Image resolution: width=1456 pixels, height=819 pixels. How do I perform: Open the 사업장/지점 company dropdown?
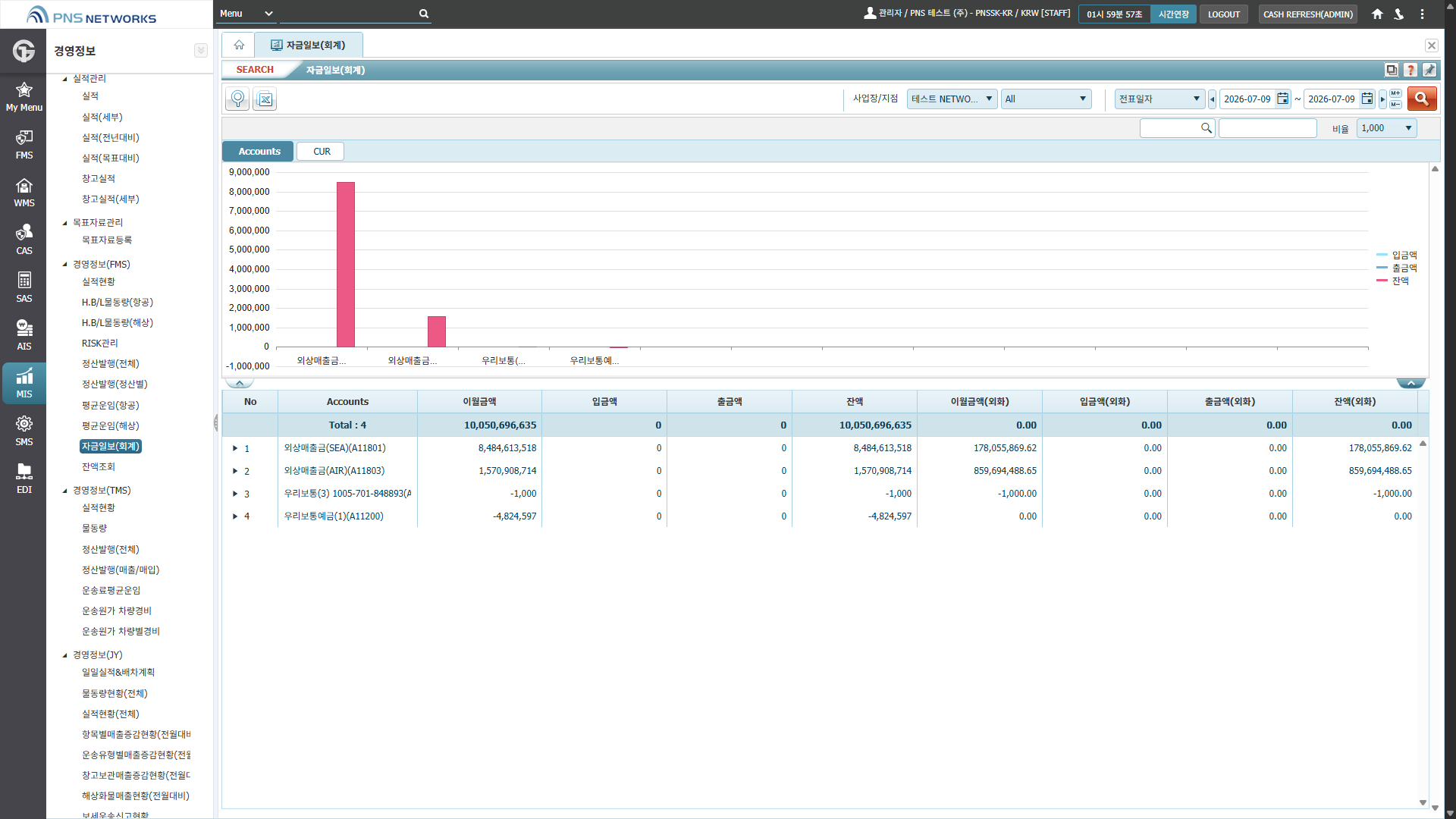coord(952,99)
